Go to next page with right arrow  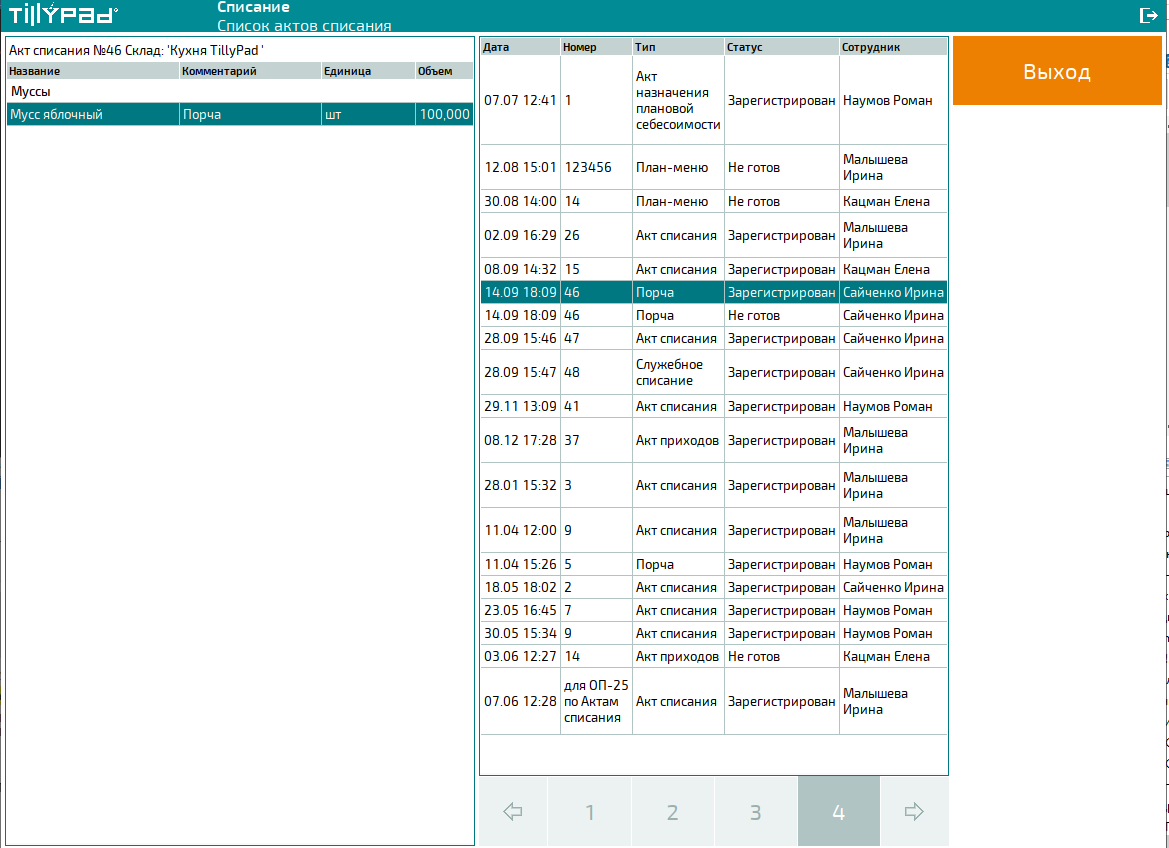click(x=914, y=811)
